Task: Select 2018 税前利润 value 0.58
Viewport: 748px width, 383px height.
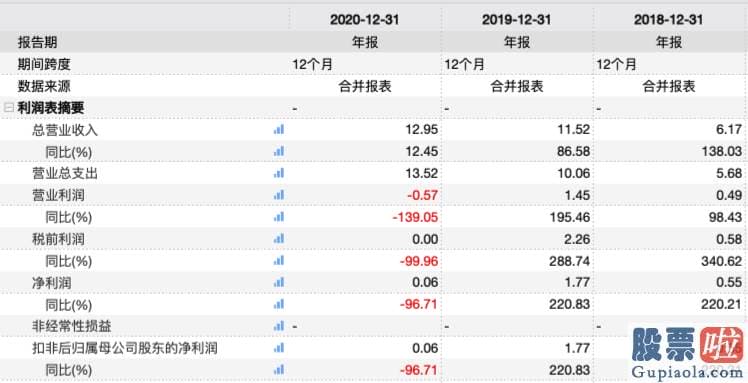Action: click(728, 239)
